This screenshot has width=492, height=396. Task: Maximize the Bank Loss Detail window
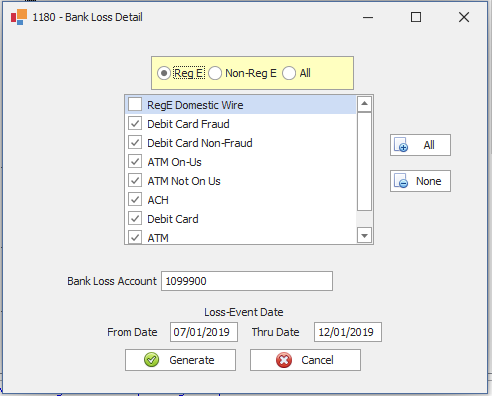click(416, 17)
